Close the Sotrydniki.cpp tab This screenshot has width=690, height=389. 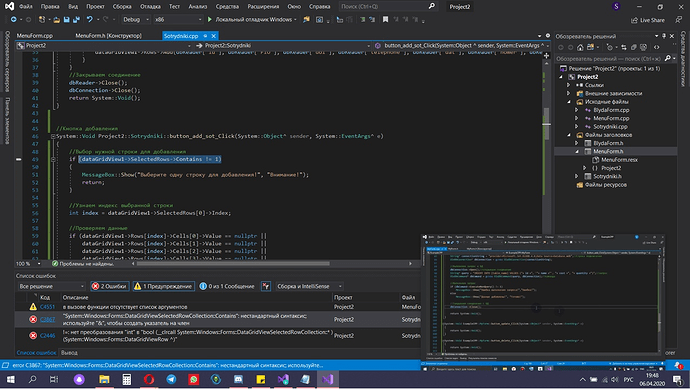point(213,36)
